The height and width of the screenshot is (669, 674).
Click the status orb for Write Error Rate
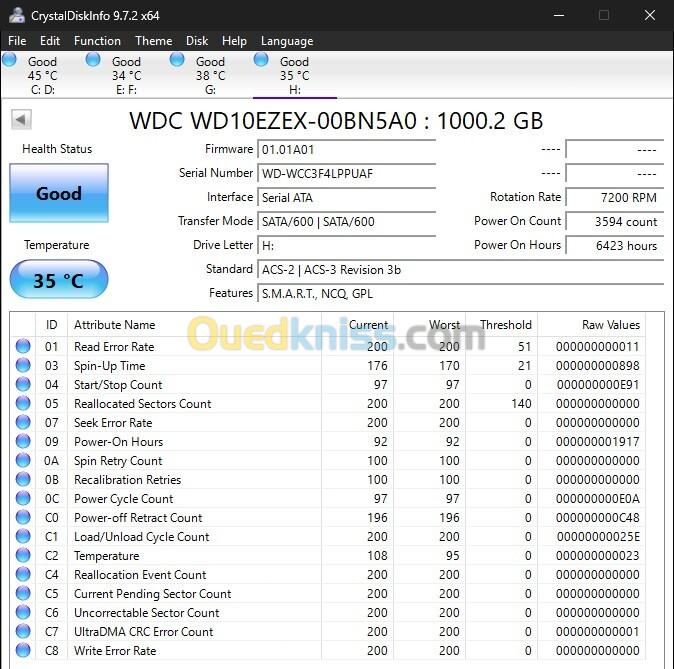(x=23, y=650)
